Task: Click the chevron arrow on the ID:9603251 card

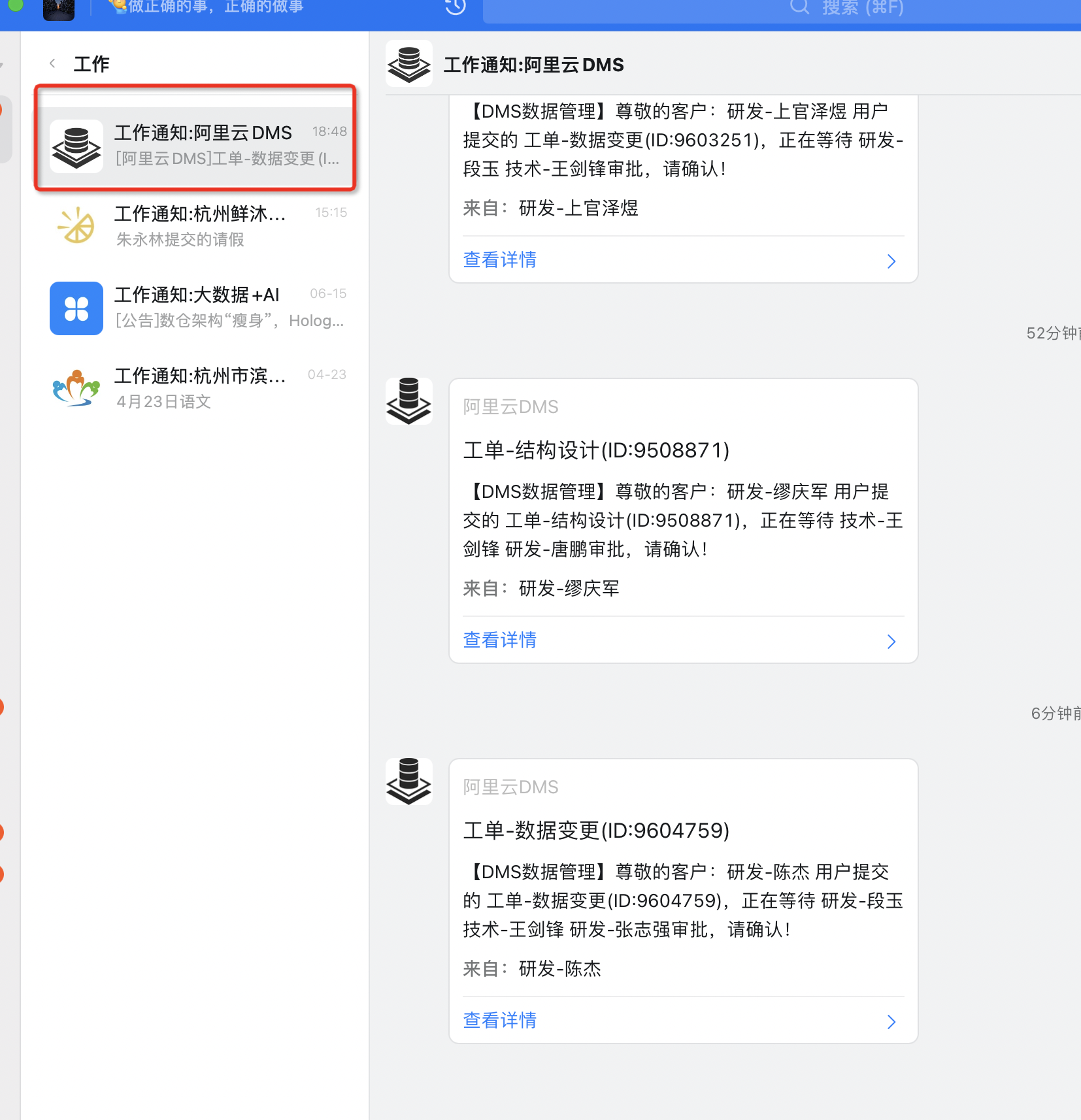Action: 891,261
